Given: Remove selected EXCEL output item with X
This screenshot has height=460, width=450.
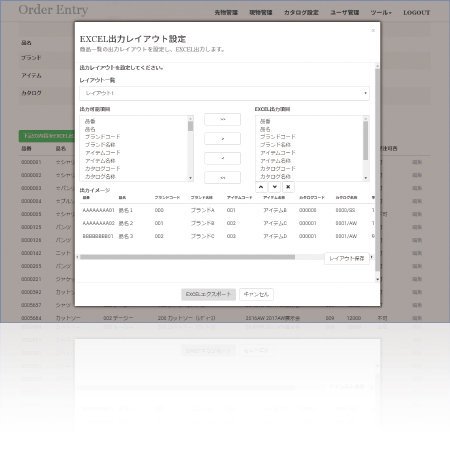Looking at the screenshot, I should tap(288, 187).
